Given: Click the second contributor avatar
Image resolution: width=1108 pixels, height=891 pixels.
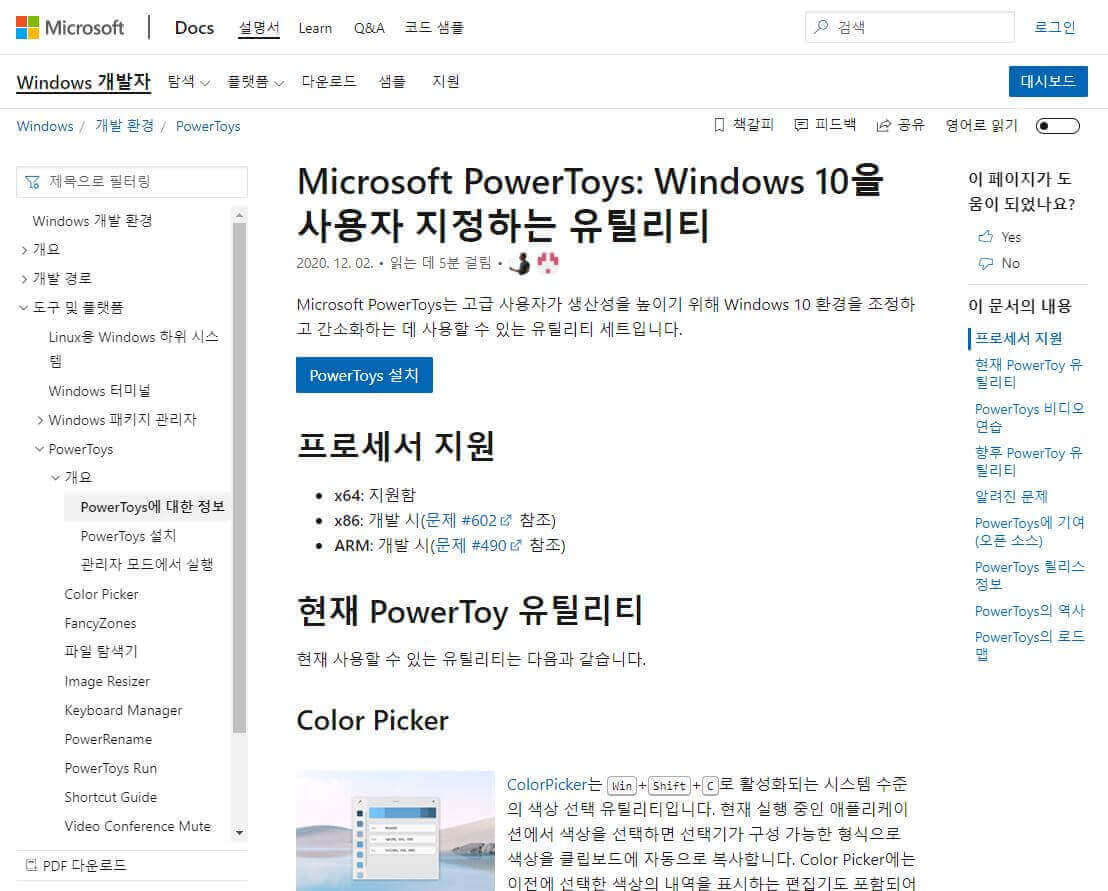Looking at the screenshot, I should 548,263.
